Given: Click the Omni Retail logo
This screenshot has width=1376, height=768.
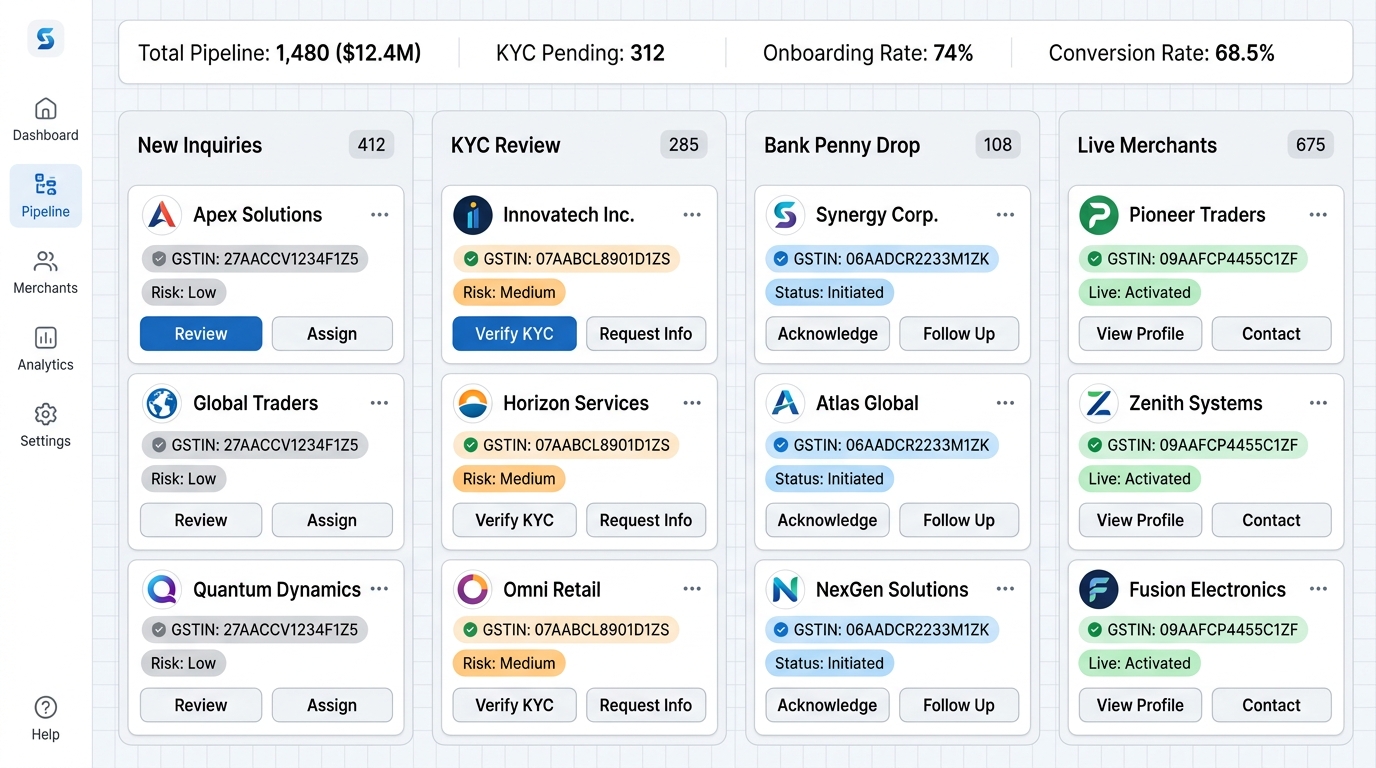Looking at the screenshot, I should pos(473,589).
